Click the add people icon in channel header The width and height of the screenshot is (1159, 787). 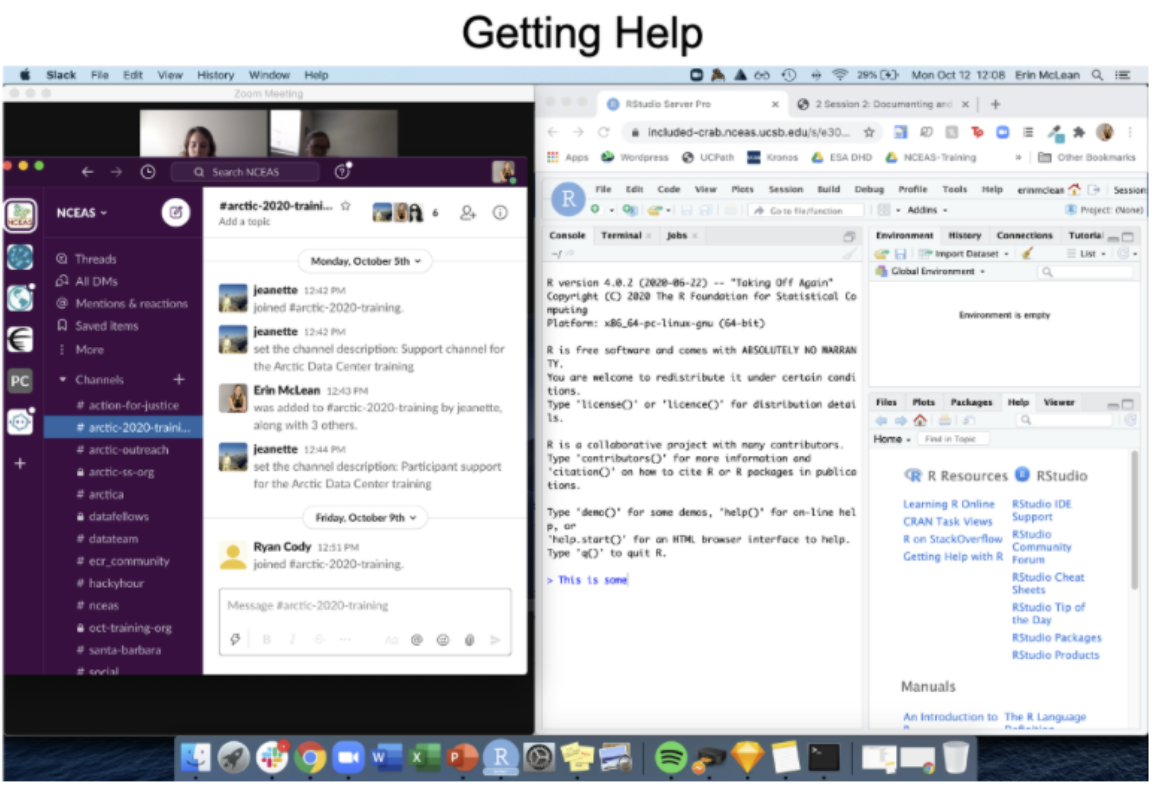click(468, 213)
